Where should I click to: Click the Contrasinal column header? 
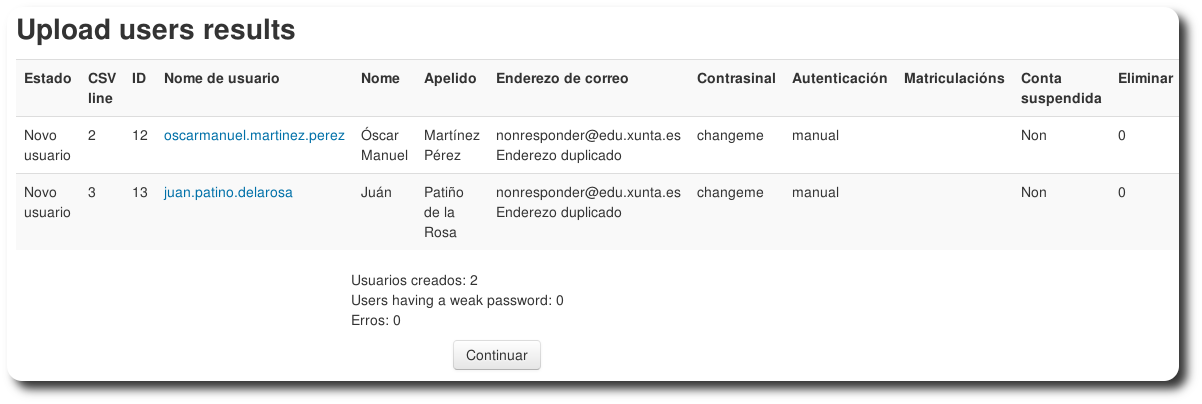tap(736, 78)
